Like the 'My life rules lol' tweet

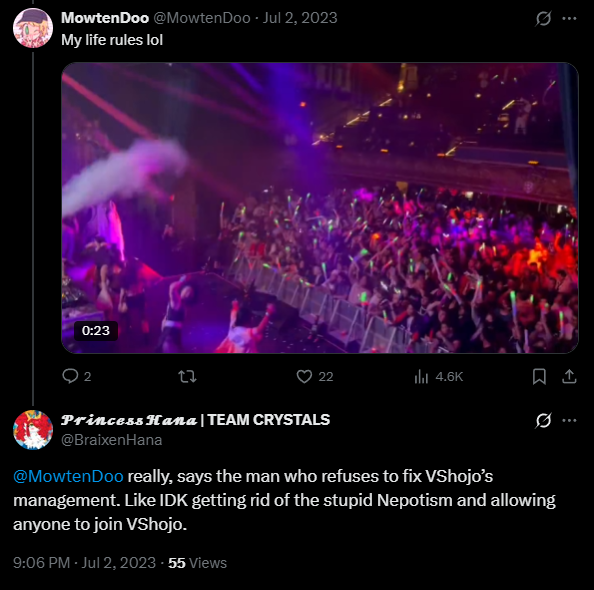(314, 376)
